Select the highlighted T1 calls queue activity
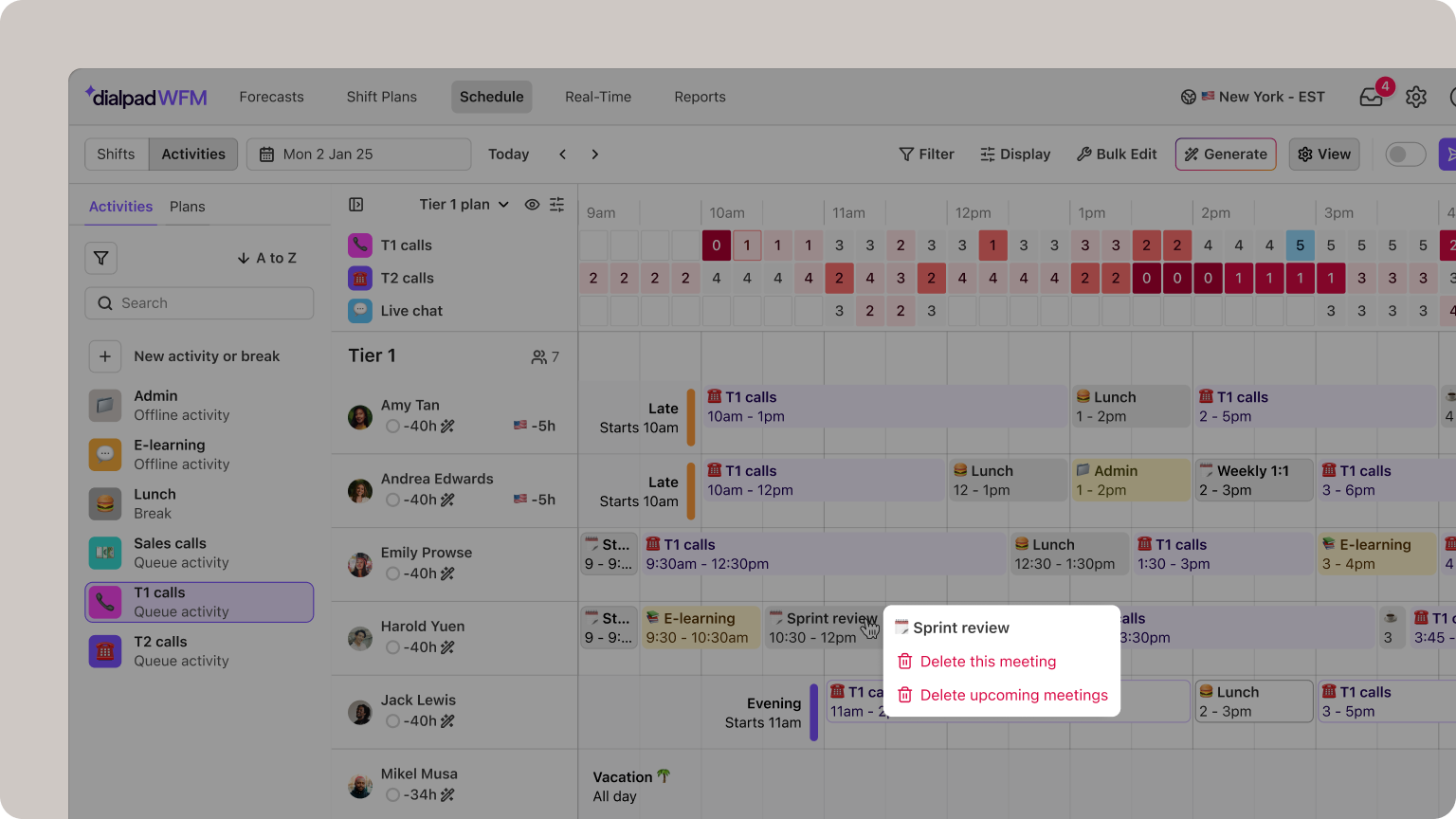The height and width of the screenshot is (819, 1456). pyautogui.click(x=199, y=603)
